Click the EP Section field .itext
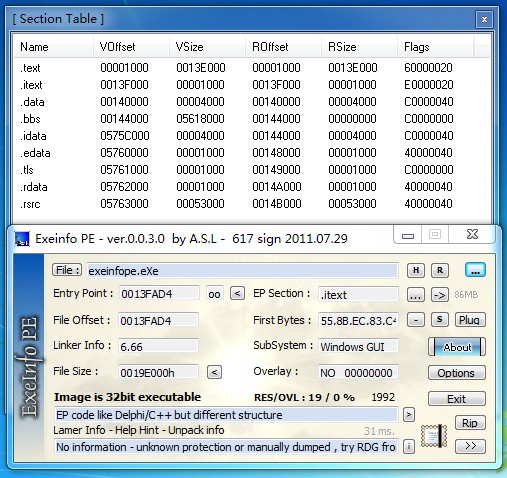This screenshot has width=507, height=478. tap(358, 295)
